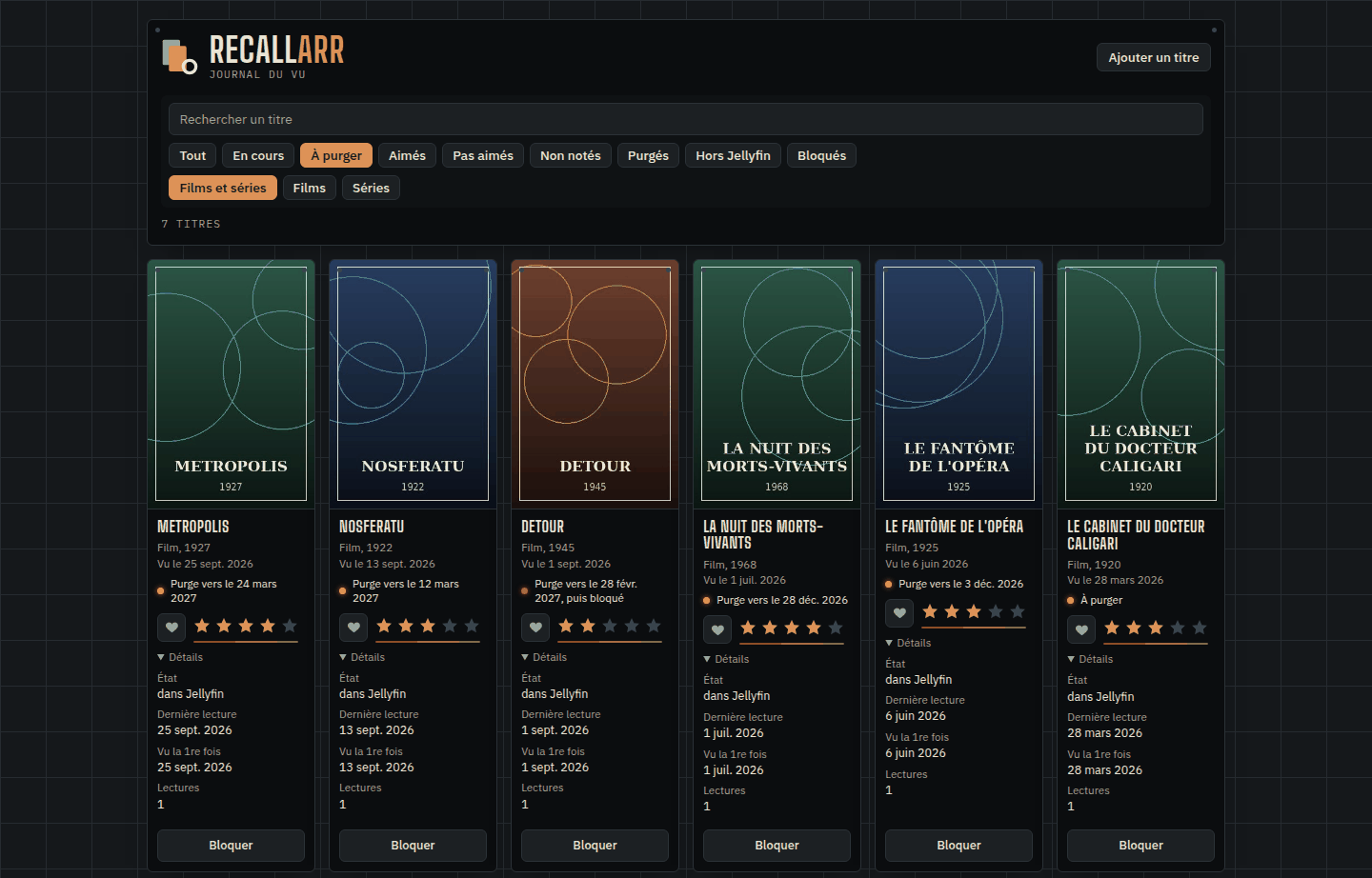Set Metropolis rating to one star
The width and height of the screenshot is (1372, 878).
tap(202, 626)
